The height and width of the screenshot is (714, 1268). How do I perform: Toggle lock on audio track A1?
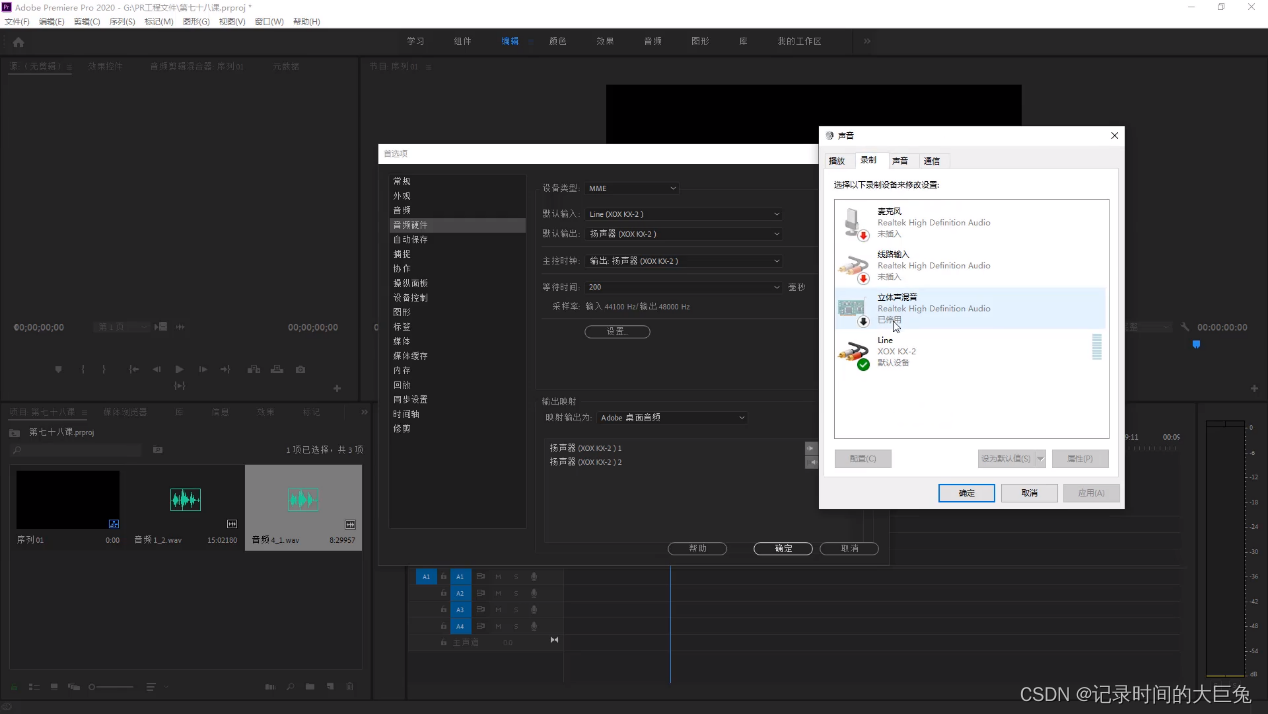click(x=444, y=577)
